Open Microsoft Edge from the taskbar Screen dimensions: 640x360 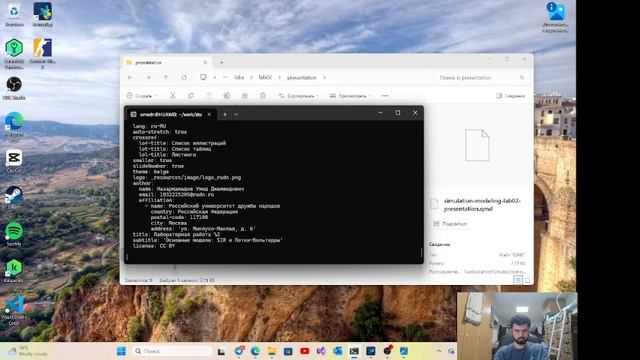pyautogui.click(x=255, y=351)
